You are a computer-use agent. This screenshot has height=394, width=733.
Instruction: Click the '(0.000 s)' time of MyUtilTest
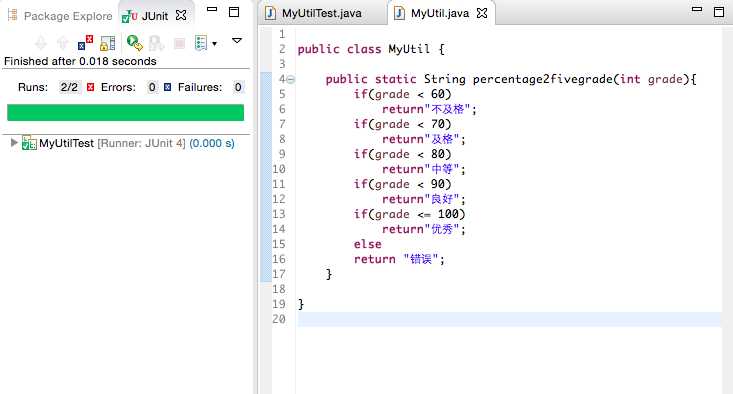click(212, 143)
